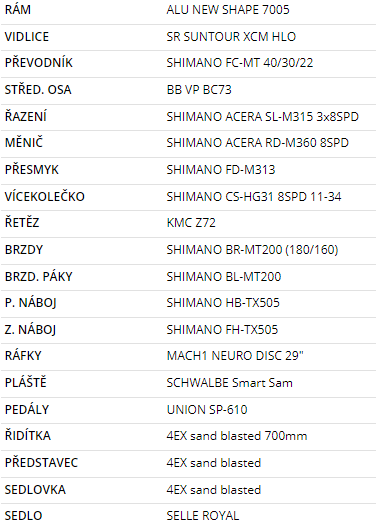Screen dimensions: 376x529
Task: Click the RÁM row label
Action: click(x=18, y=9)
